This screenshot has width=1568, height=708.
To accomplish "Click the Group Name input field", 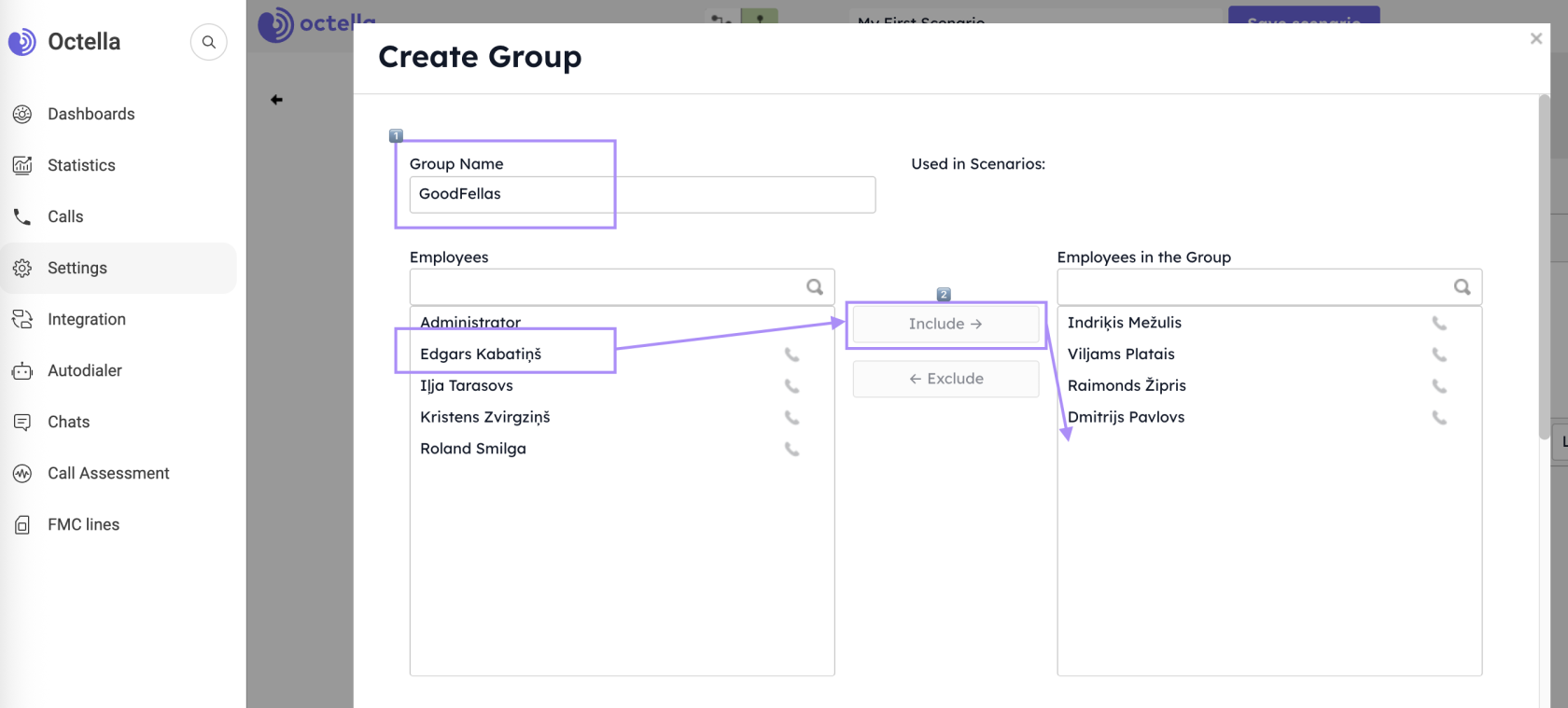I will 642,194.
